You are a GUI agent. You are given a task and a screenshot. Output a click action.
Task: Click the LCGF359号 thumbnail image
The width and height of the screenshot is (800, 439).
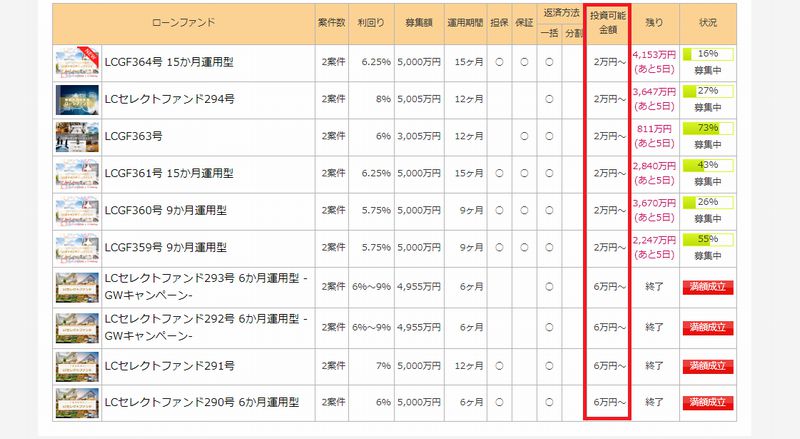pyautogui.click(x=77, y=248)
